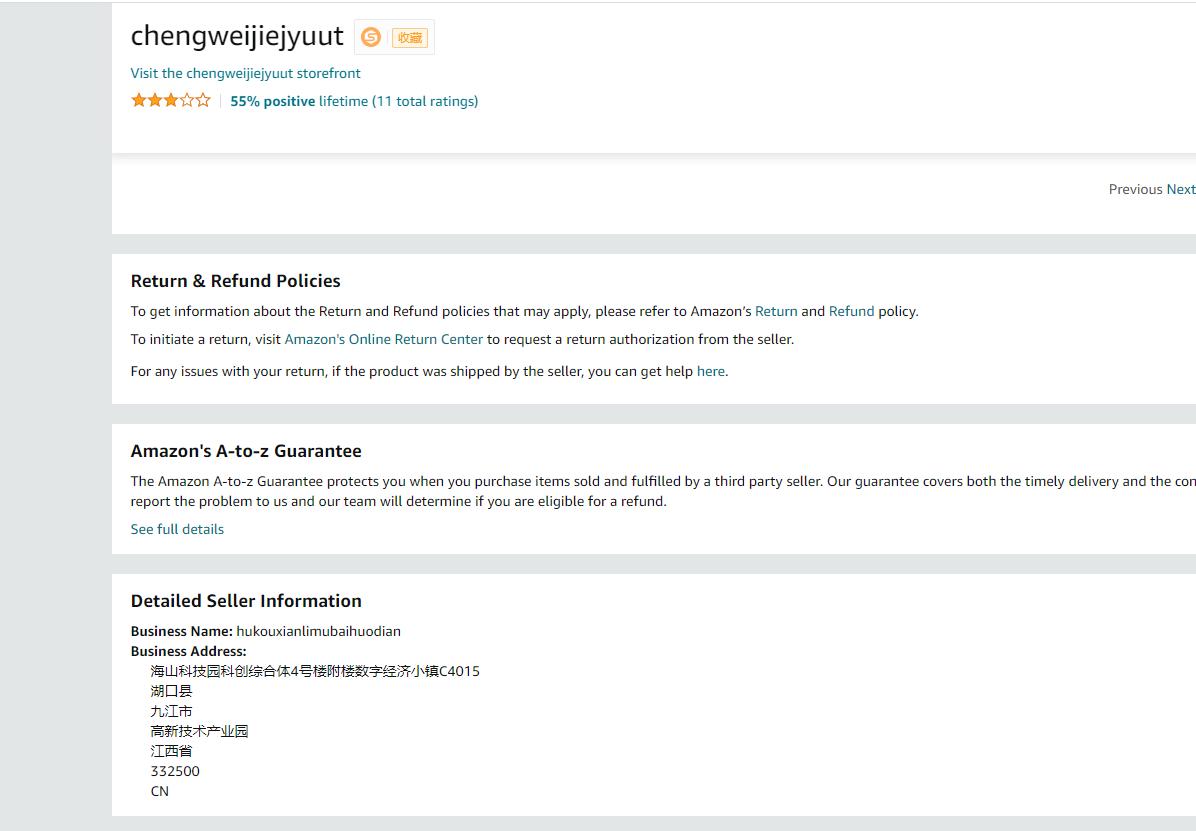1196x831 pixels.
Task: Open the 55% positive lifetime ratings link
Action: (x=354, y=101)
